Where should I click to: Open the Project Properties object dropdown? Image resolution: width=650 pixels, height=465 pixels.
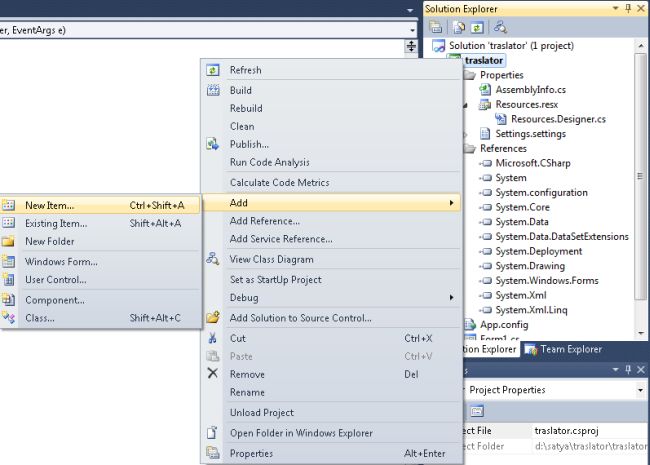[x=640, y=390]
